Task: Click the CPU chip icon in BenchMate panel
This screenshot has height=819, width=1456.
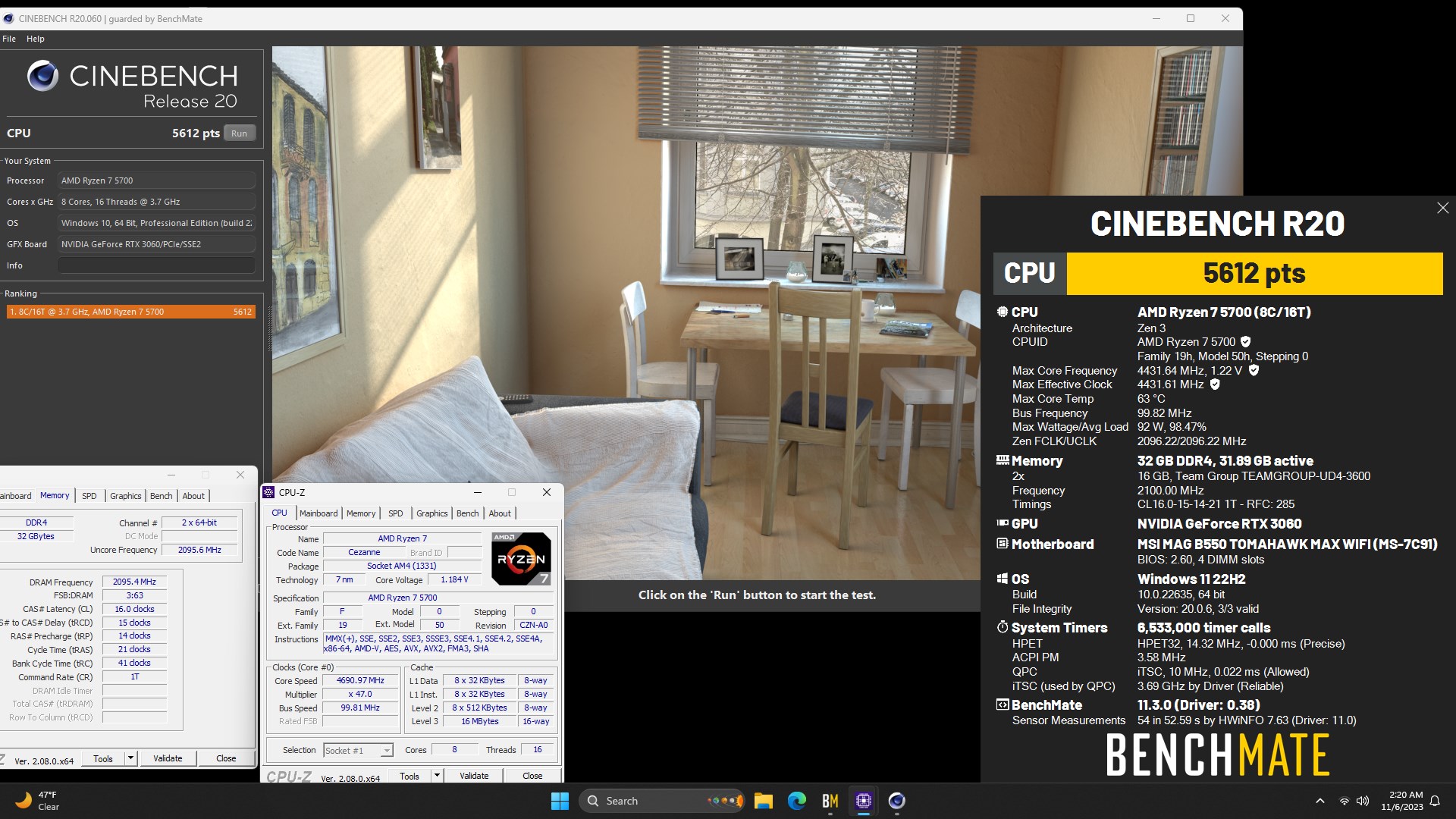Action: 1002,312
